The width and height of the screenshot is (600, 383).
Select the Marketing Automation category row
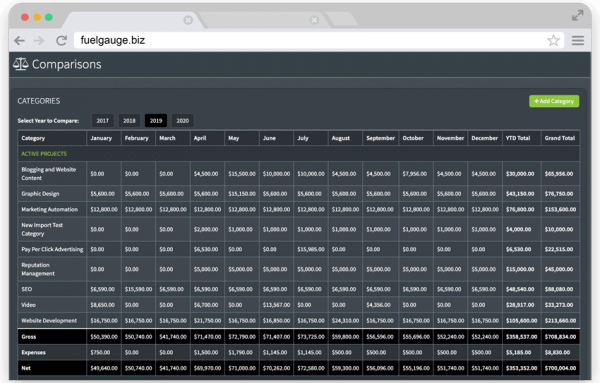point(298,209)
